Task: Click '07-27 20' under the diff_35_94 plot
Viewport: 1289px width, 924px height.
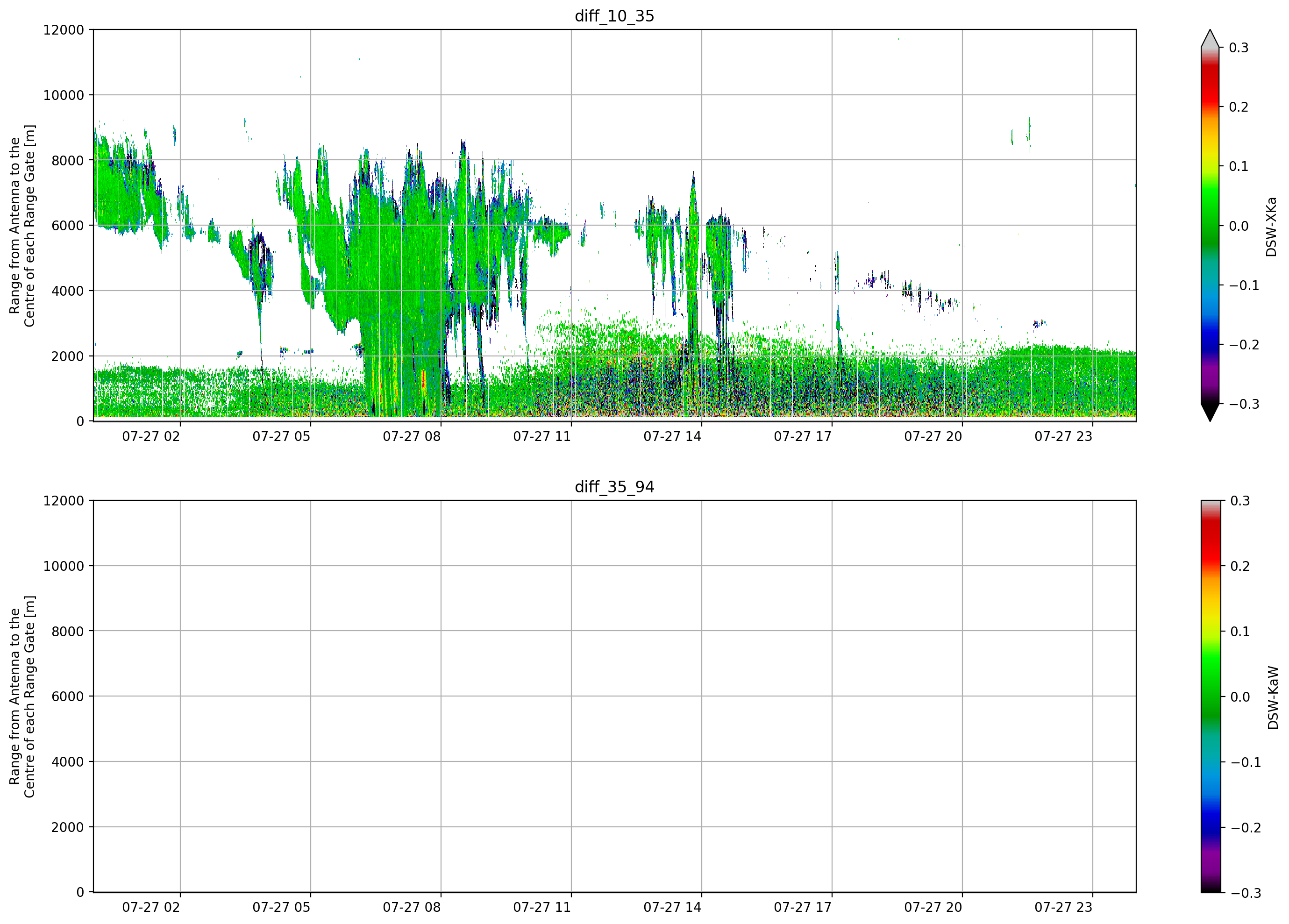Action: [933, 907]
